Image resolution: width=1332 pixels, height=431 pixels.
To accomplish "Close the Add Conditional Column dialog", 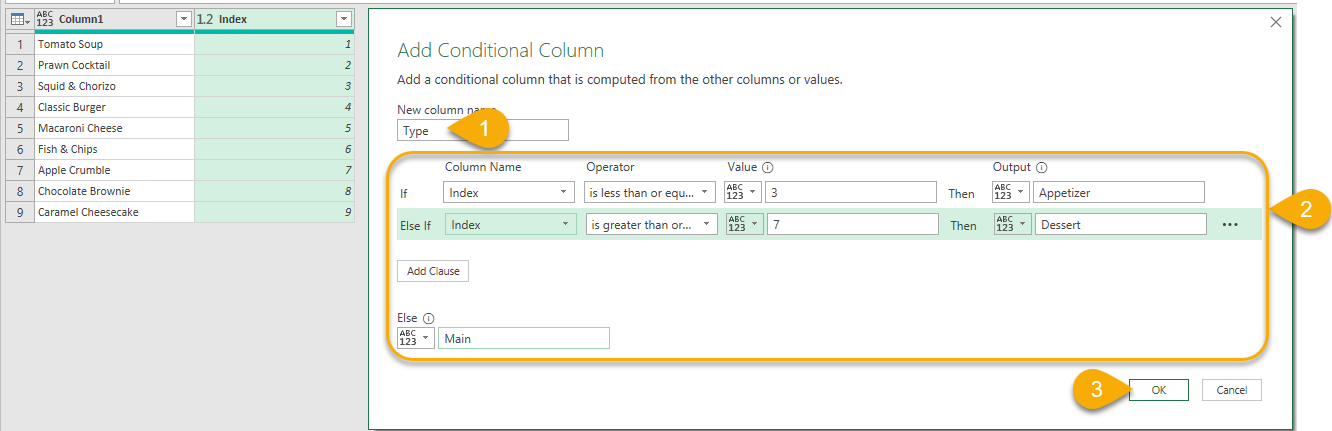I will (1275, 22).
